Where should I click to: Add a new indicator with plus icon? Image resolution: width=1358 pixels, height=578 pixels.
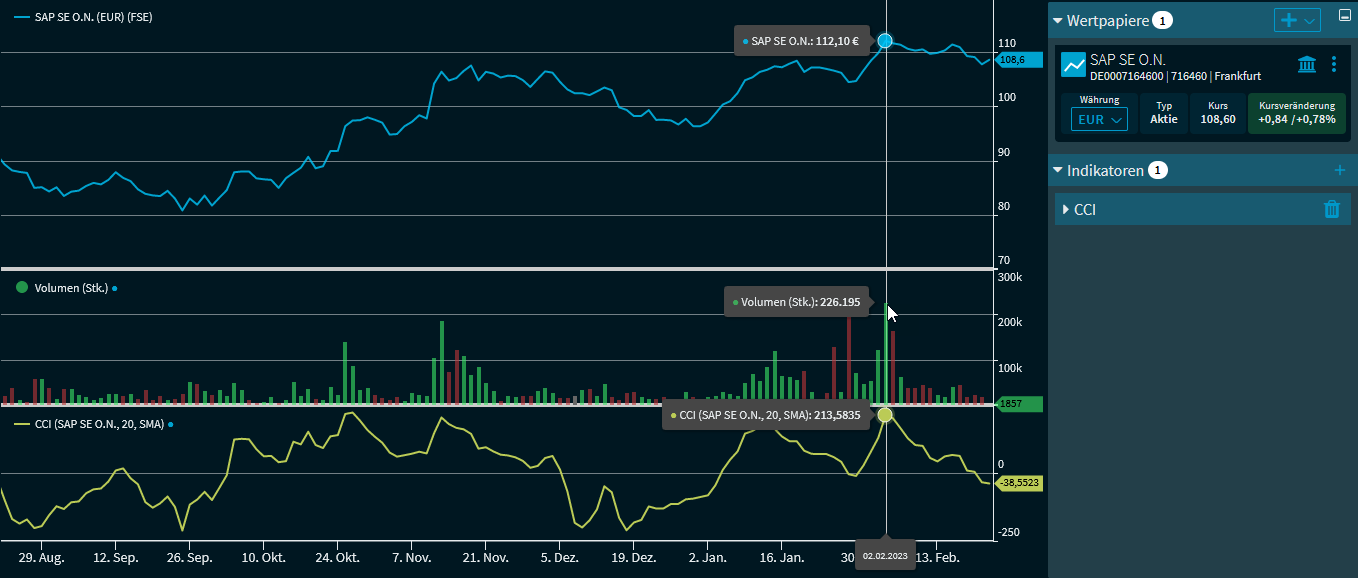(x=1340, y=171)
